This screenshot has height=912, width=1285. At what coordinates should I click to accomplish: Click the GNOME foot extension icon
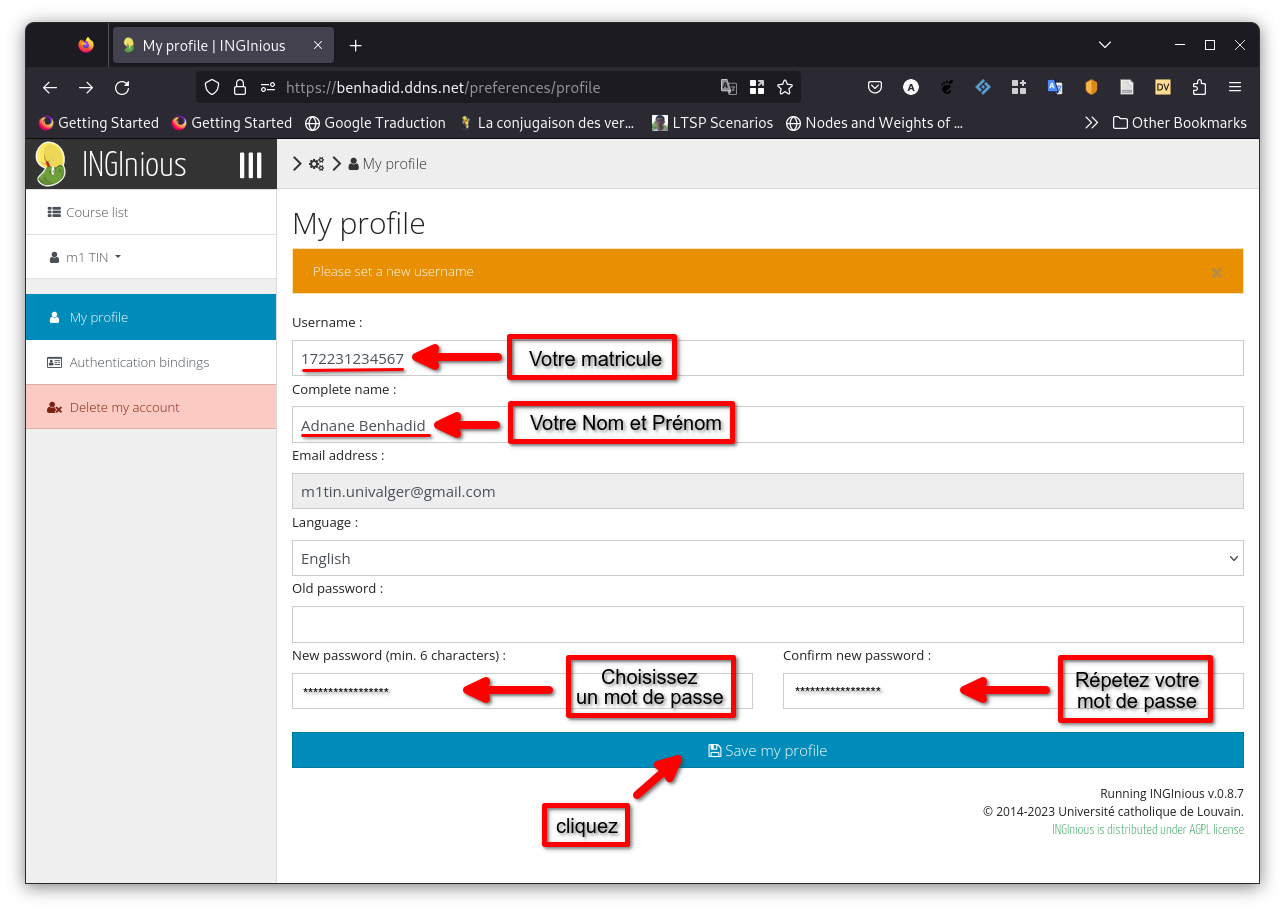[947, 88]
